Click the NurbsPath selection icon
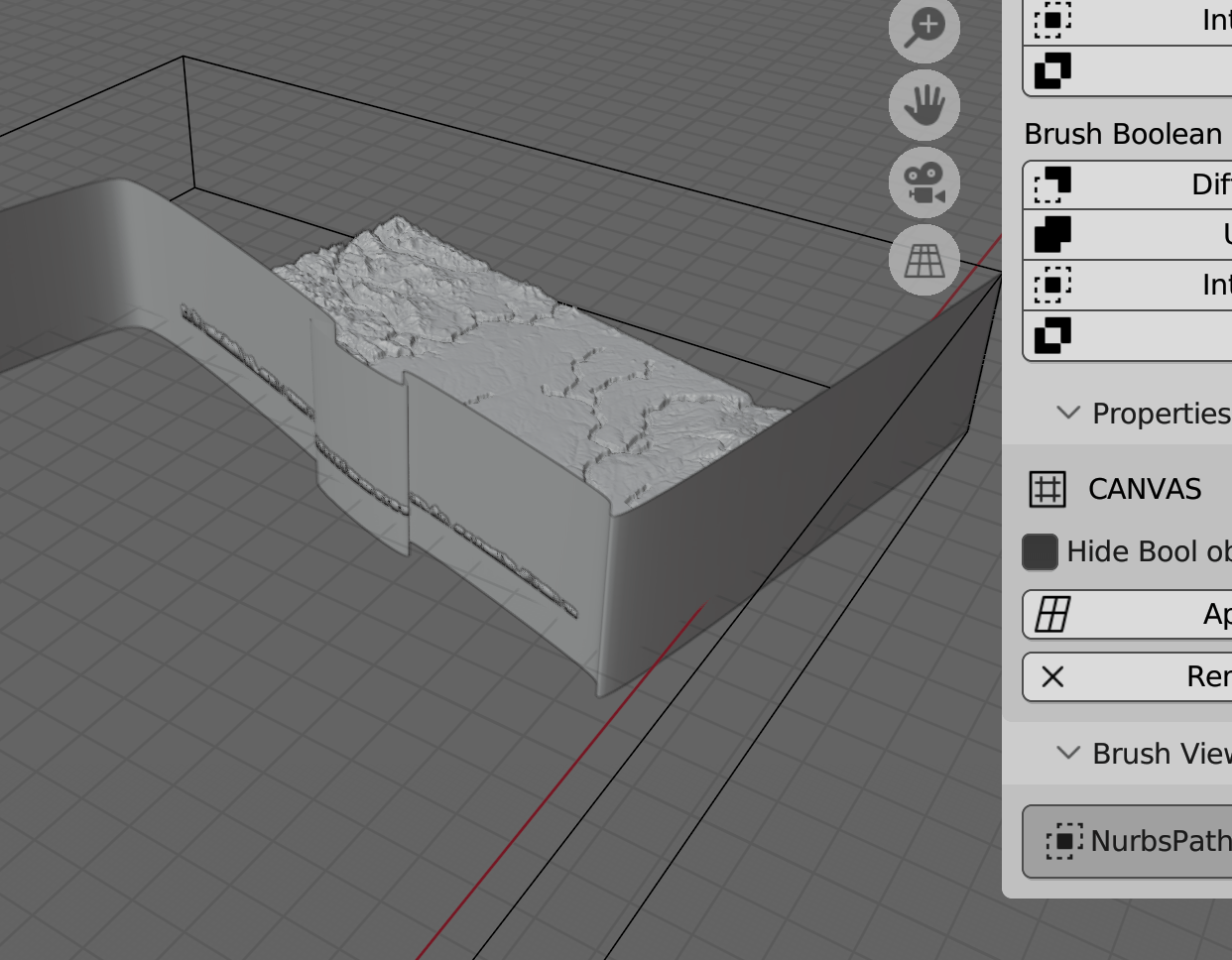This screenshot has height=960, width=1232. click(x=1062, y=841)
